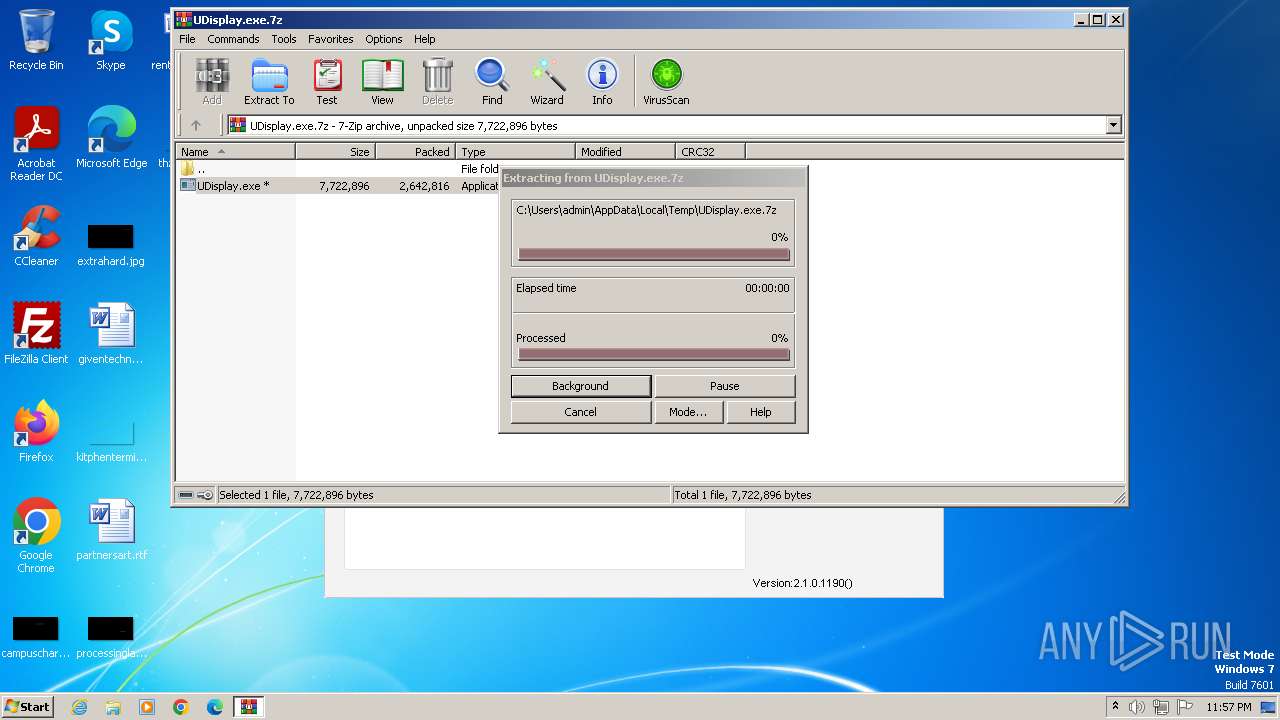Viewport: 1280px width, 720px height.
Task: Select the parent folder '..' row
Action: point(338,169)
